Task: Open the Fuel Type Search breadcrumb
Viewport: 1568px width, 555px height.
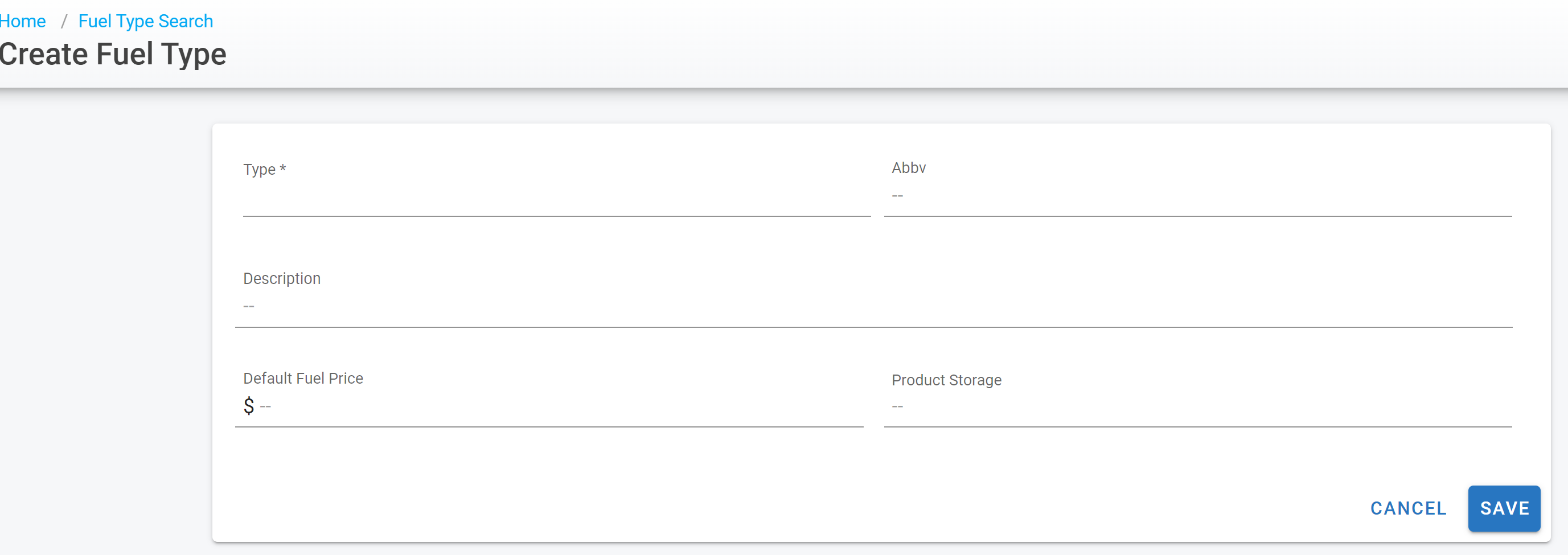Action: click(x=146, y=21)
